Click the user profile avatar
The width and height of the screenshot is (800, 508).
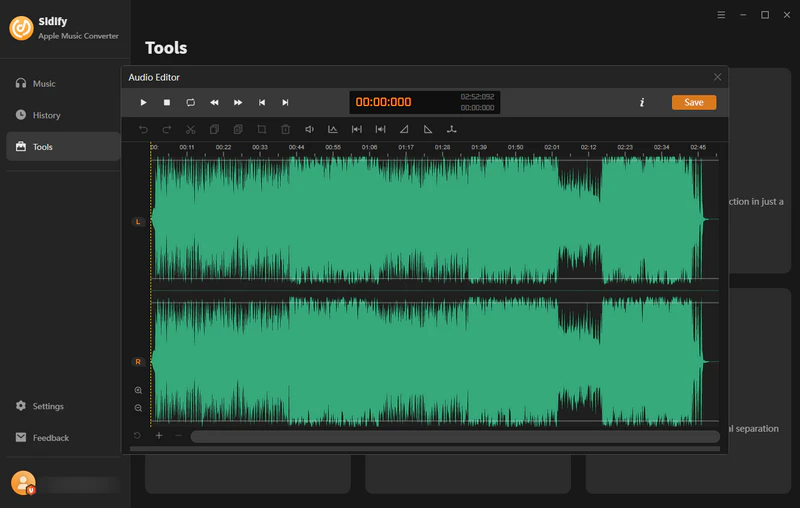(23, 482)
